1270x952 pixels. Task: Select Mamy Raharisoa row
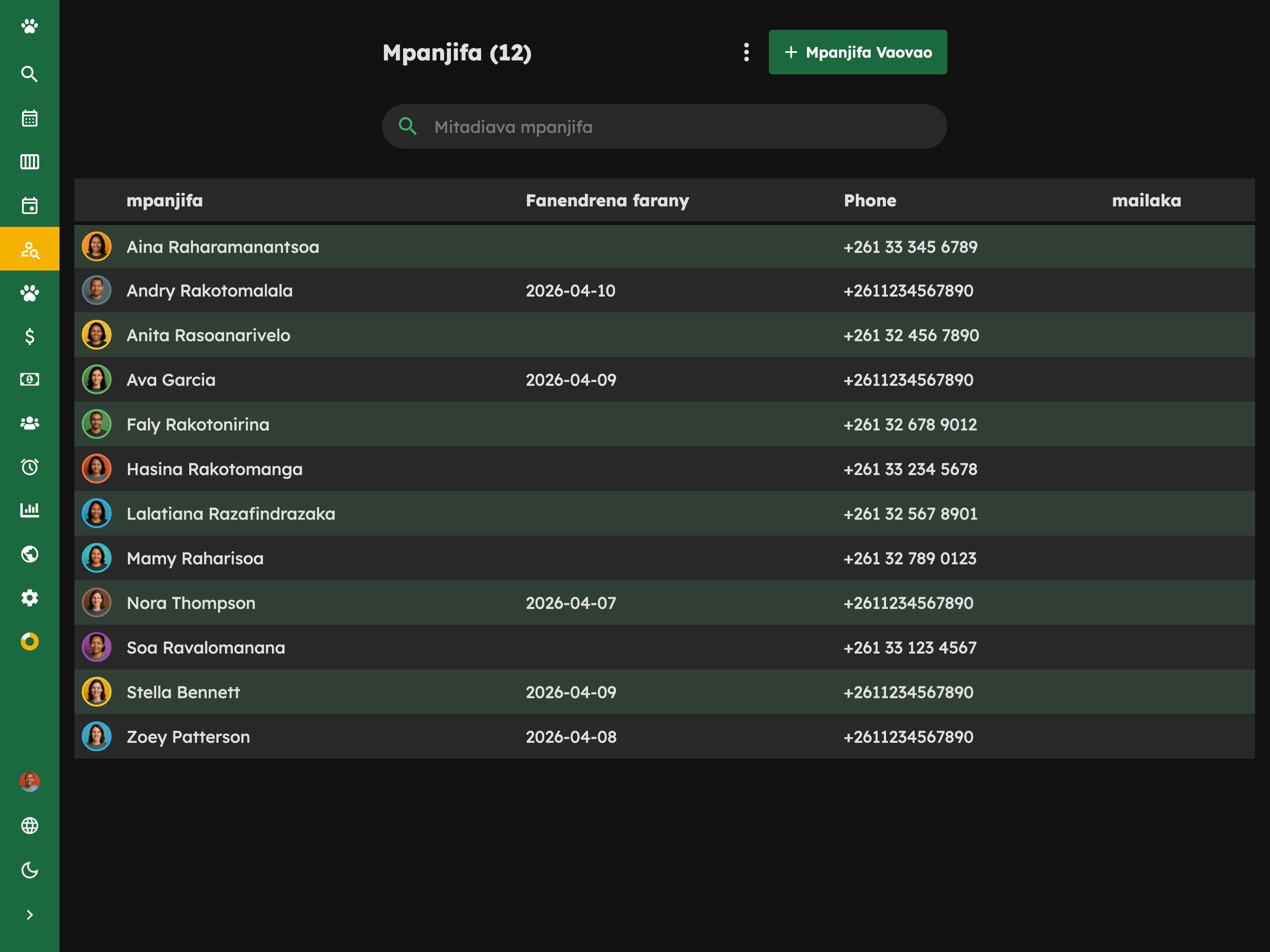[x=664, y=559]
